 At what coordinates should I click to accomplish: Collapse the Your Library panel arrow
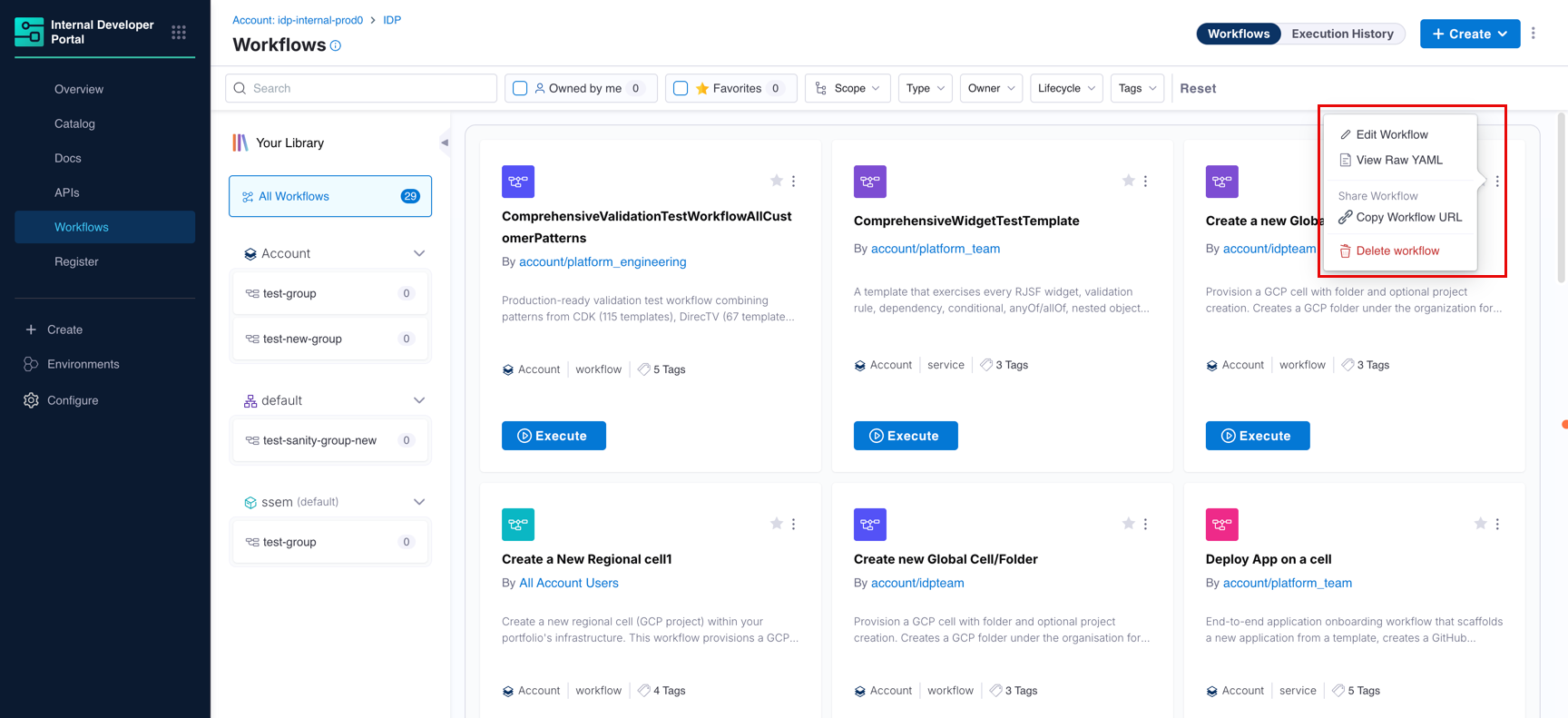tap(445, 143)
